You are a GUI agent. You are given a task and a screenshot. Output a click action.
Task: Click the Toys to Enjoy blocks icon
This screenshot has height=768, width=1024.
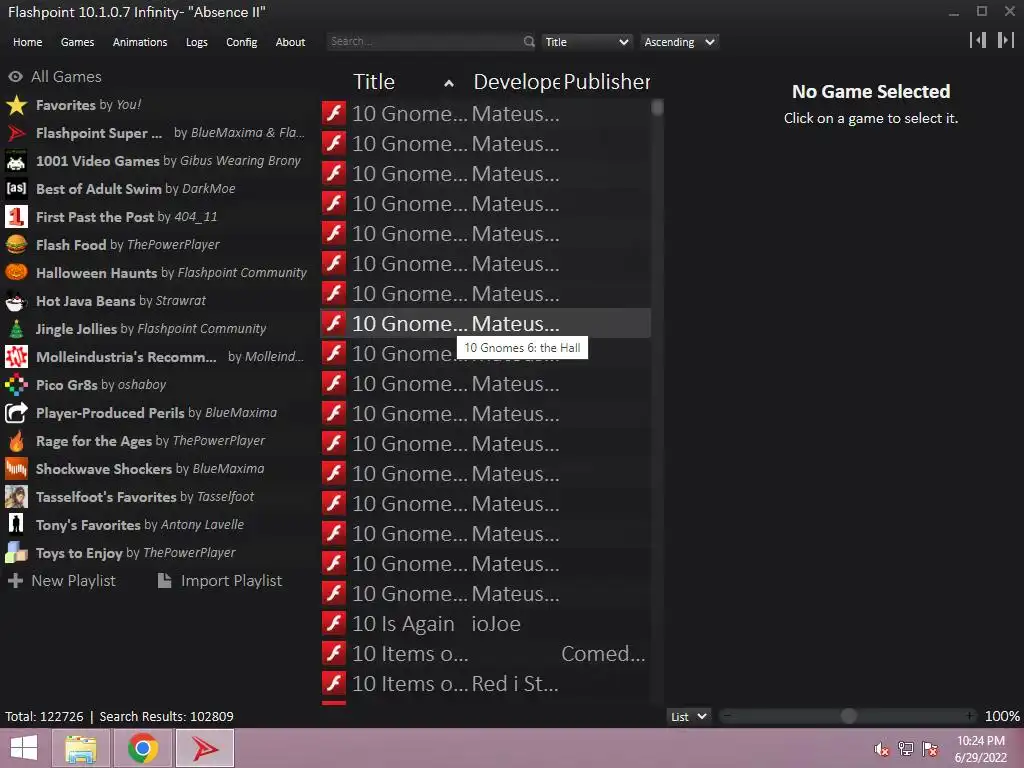16,552
